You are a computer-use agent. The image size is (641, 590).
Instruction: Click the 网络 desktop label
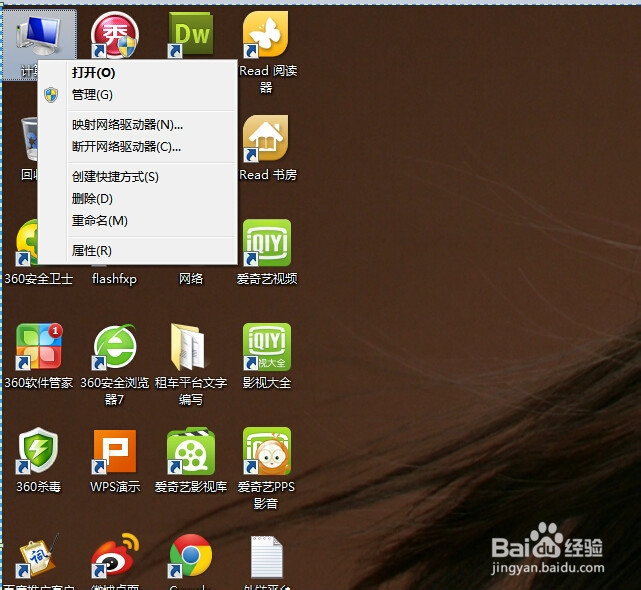191,279
